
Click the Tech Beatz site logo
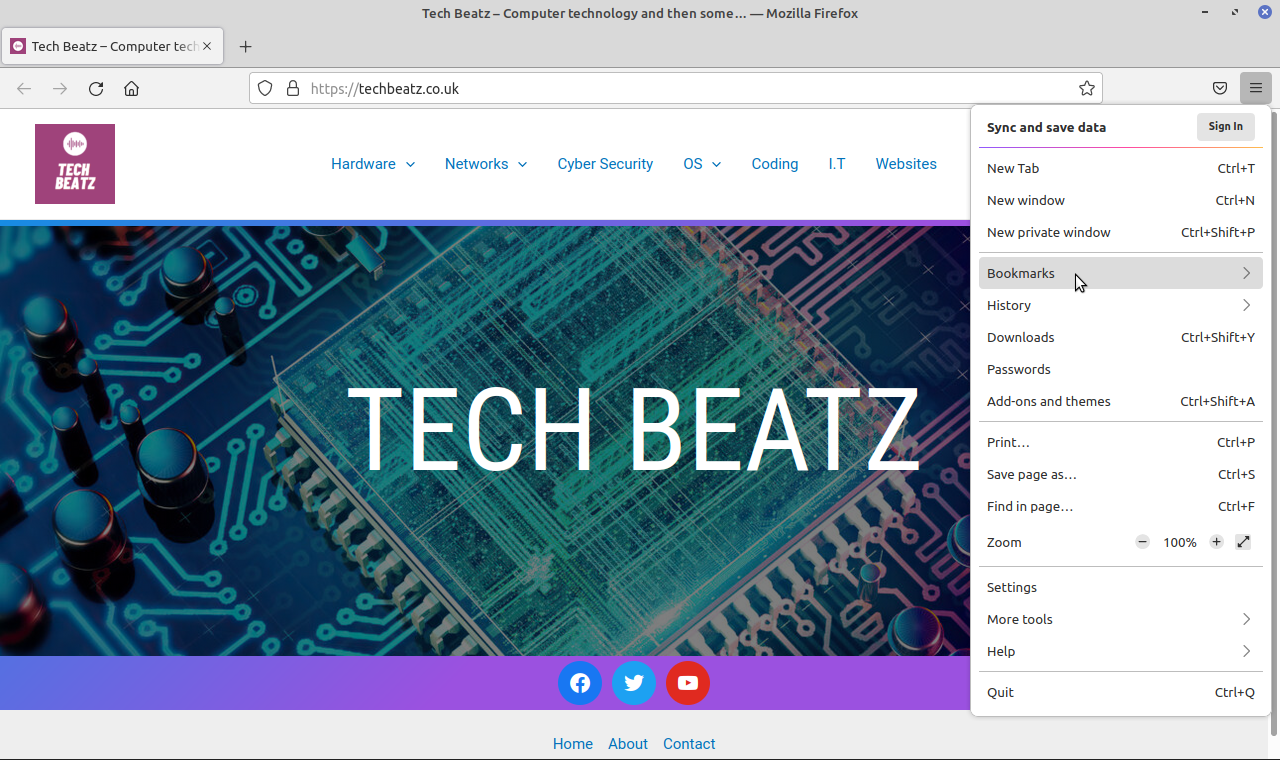pos(74,163)
